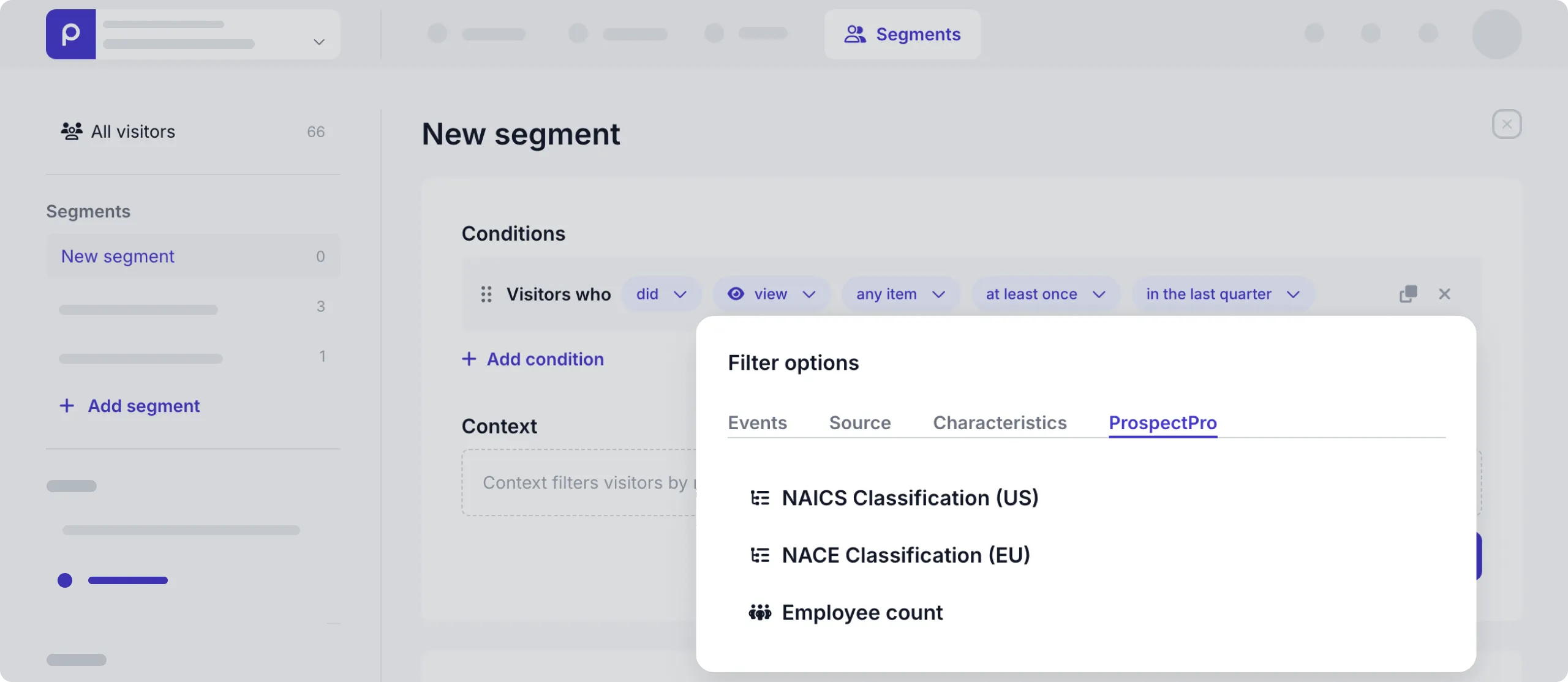Open the workspace switcher chevron top left
This screenshot has height=682, width=1568.
[318, 42]
